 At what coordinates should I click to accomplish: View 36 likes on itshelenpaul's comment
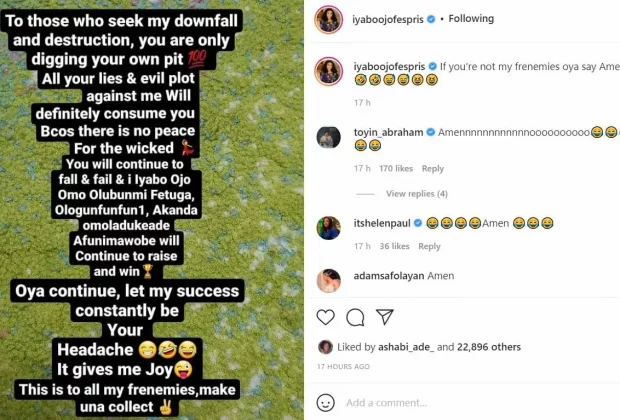click(393, 247)
